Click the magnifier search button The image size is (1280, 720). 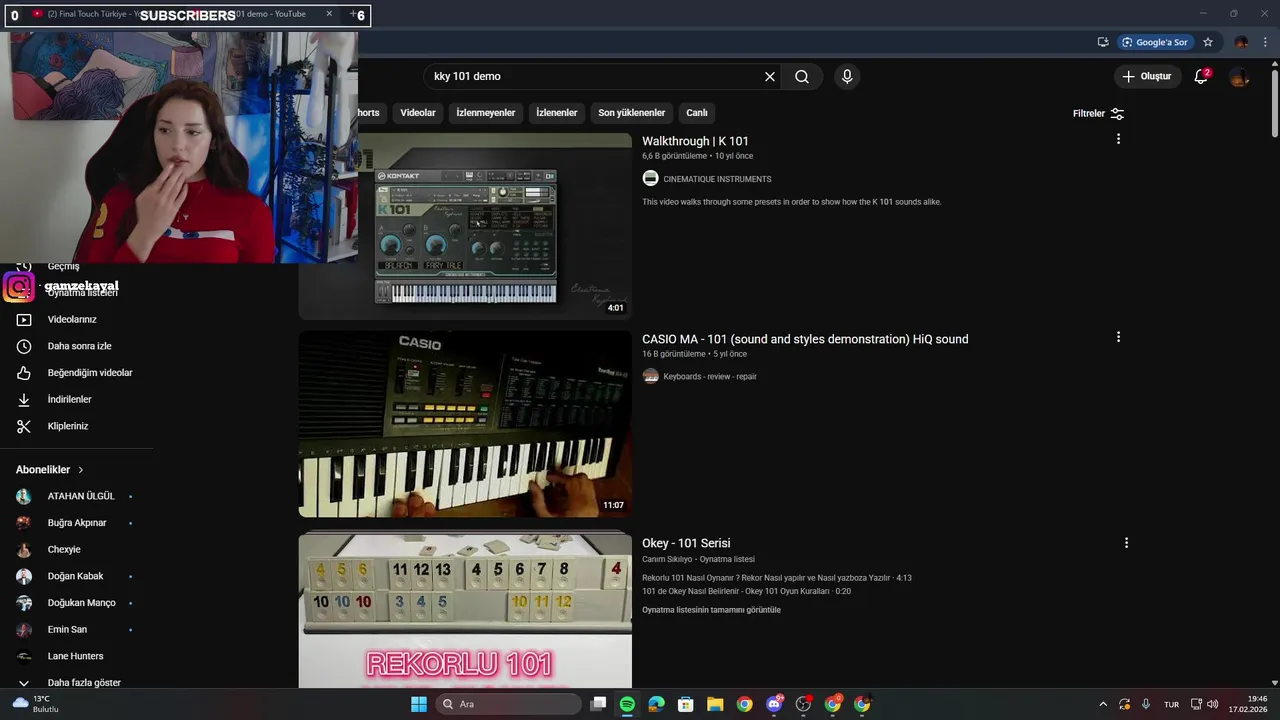tap(802, 77)
